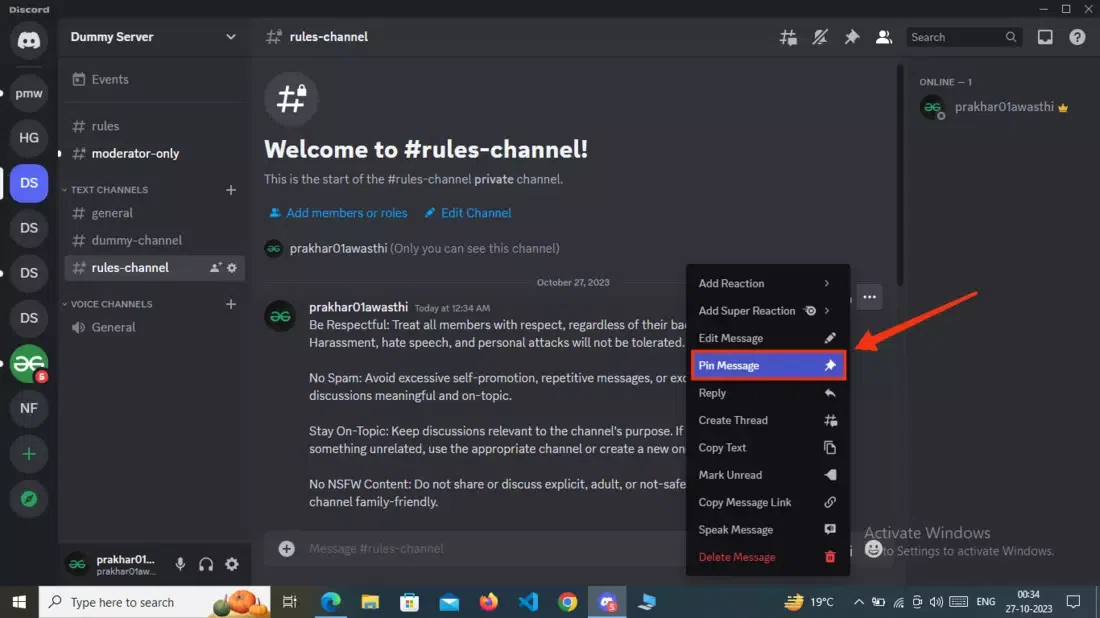This screenshot has height=618, width=1100.
Task: Expand Add Super Reaction submenu
Action: pyautogui.click(x=767, y=311)
